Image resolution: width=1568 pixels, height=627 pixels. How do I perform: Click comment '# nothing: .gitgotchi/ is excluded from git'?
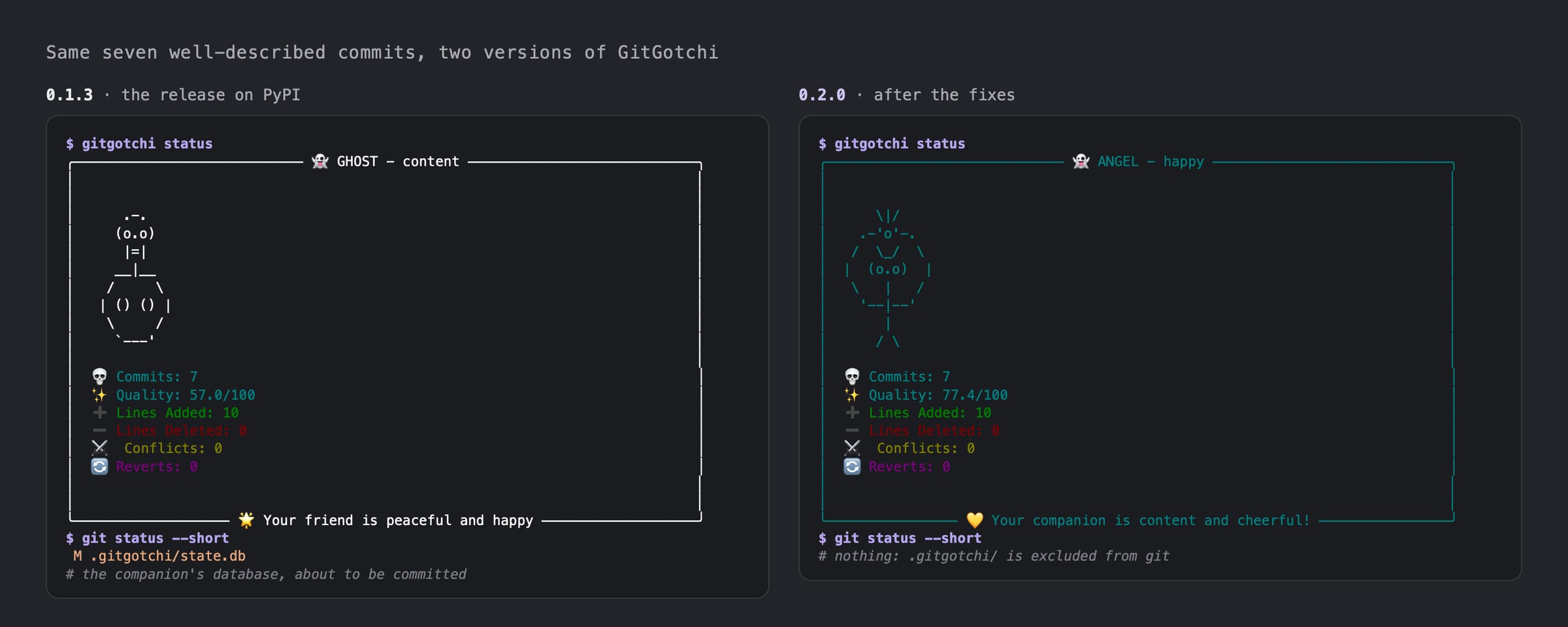click(994, 556)
